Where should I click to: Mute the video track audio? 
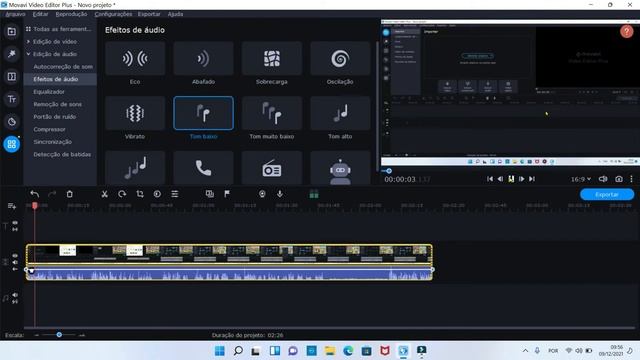point(15,262)
